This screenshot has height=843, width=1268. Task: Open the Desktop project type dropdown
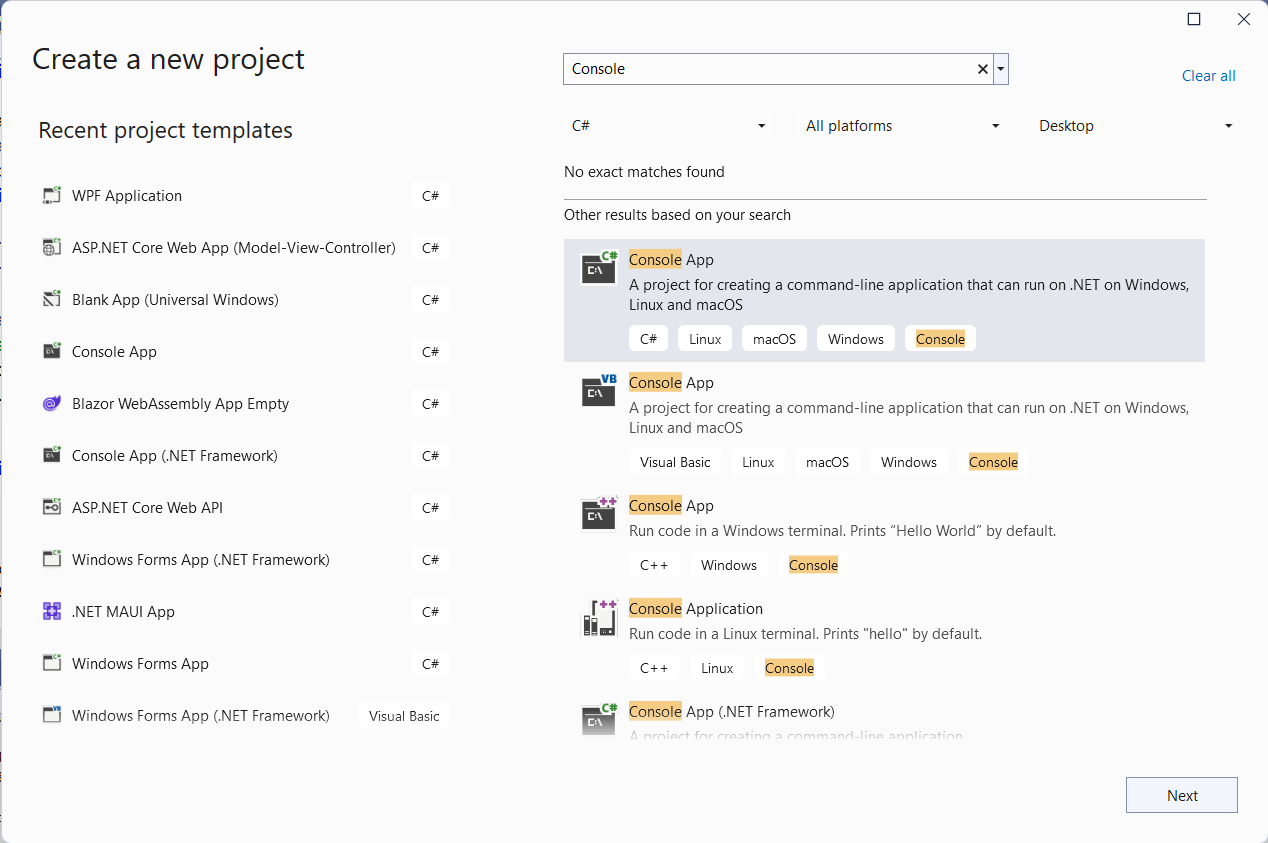[x=1135, y=126]
